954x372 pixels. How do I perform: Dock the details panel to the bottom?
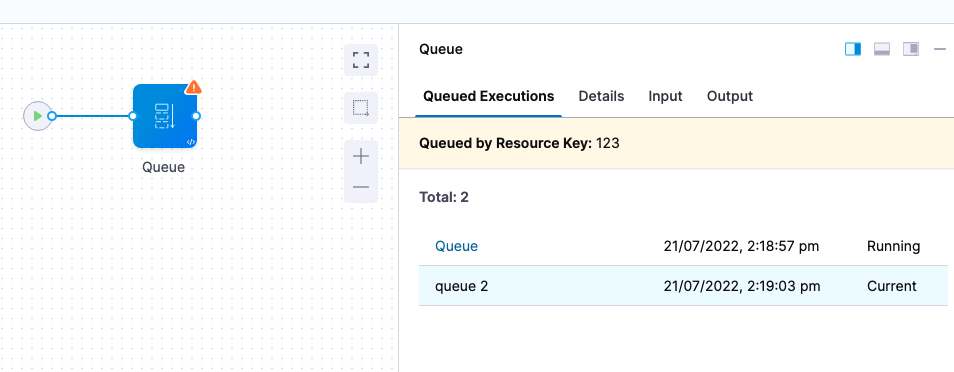[882, 49]
